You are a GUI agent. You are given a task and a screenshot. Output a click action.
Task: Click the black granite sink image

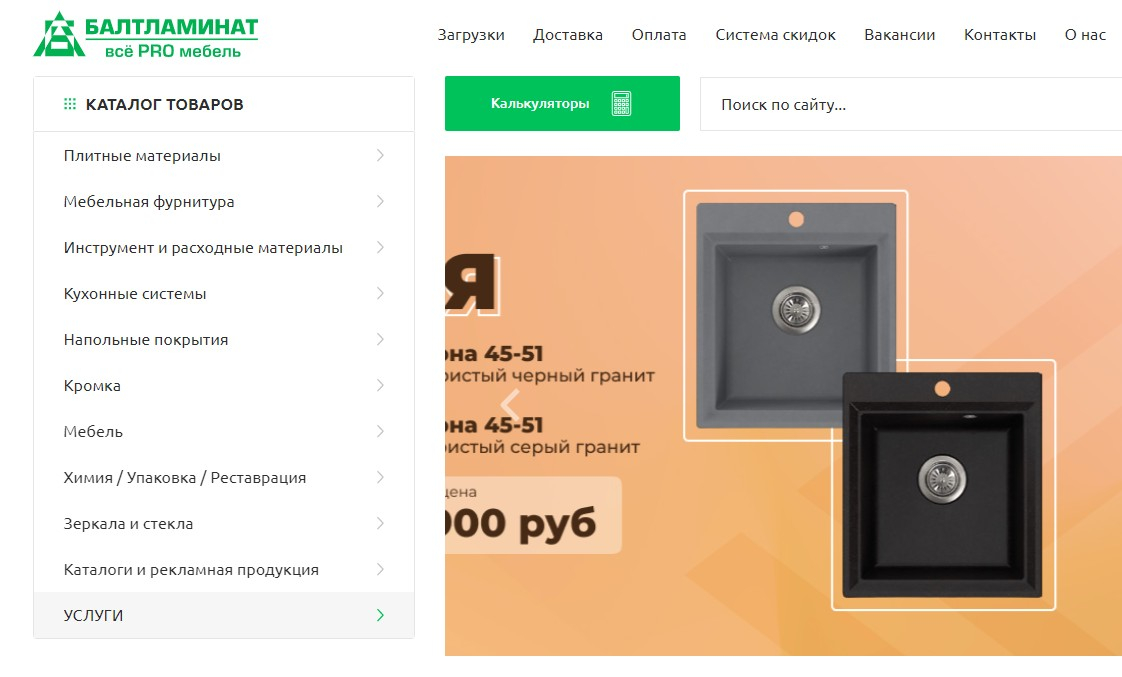[942, 484]
